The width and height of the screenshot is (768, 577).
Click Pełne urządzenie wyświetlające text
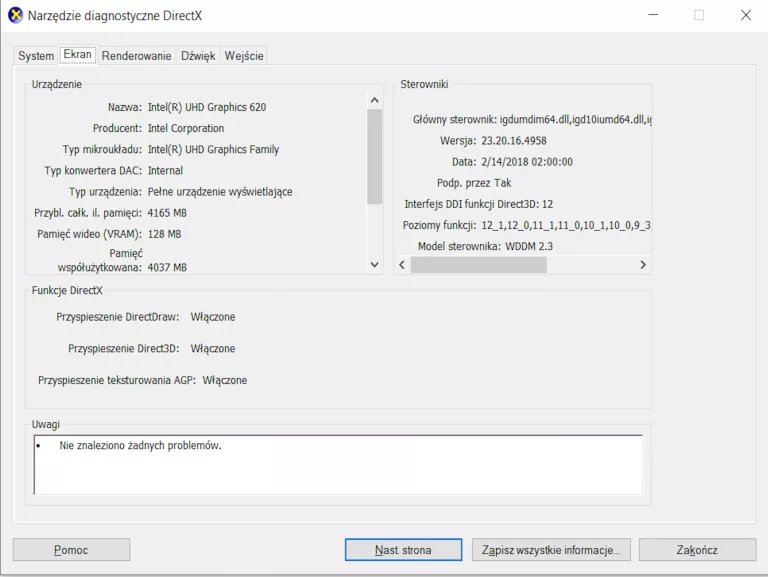(220, 192)
